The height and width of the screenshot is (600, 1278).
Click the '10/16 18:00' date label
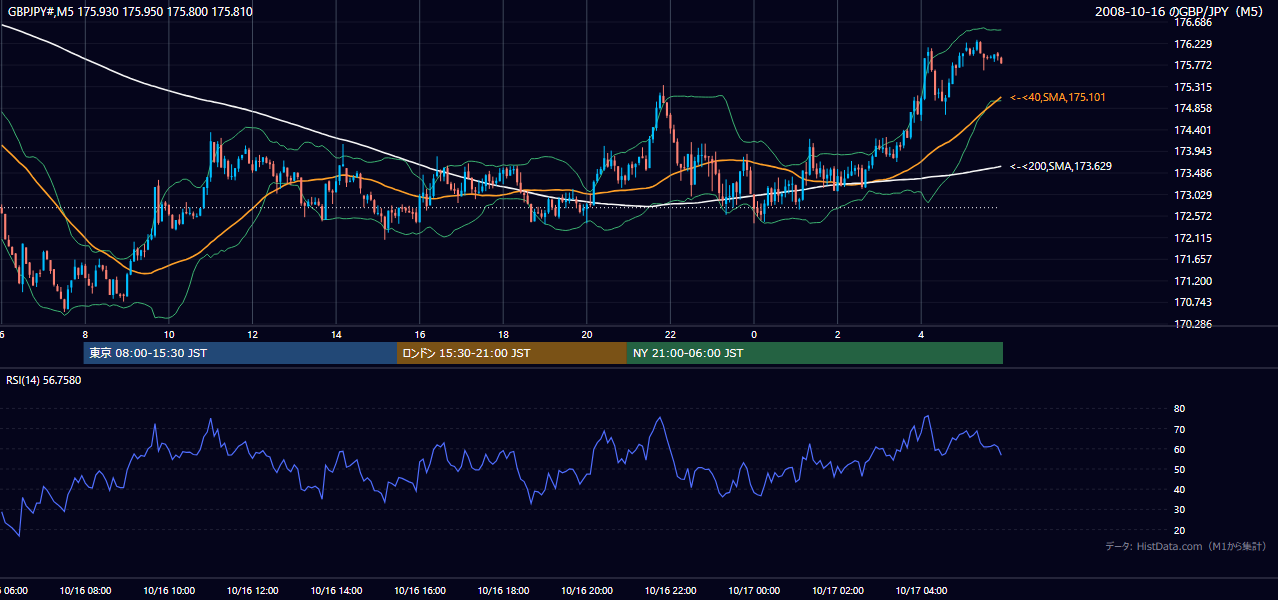tap(504, 591)
